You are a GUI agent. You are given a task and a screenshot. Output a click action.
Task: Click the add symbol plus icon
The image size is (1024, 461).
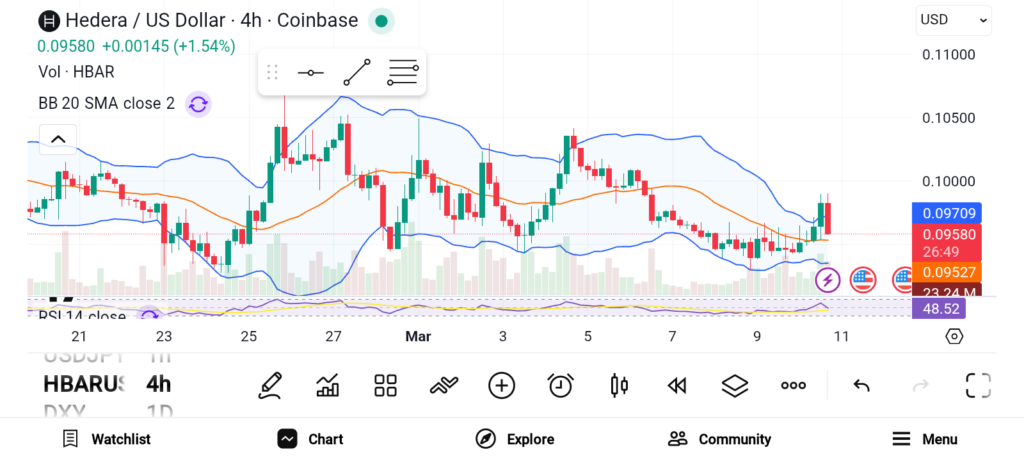pos(501,385)
